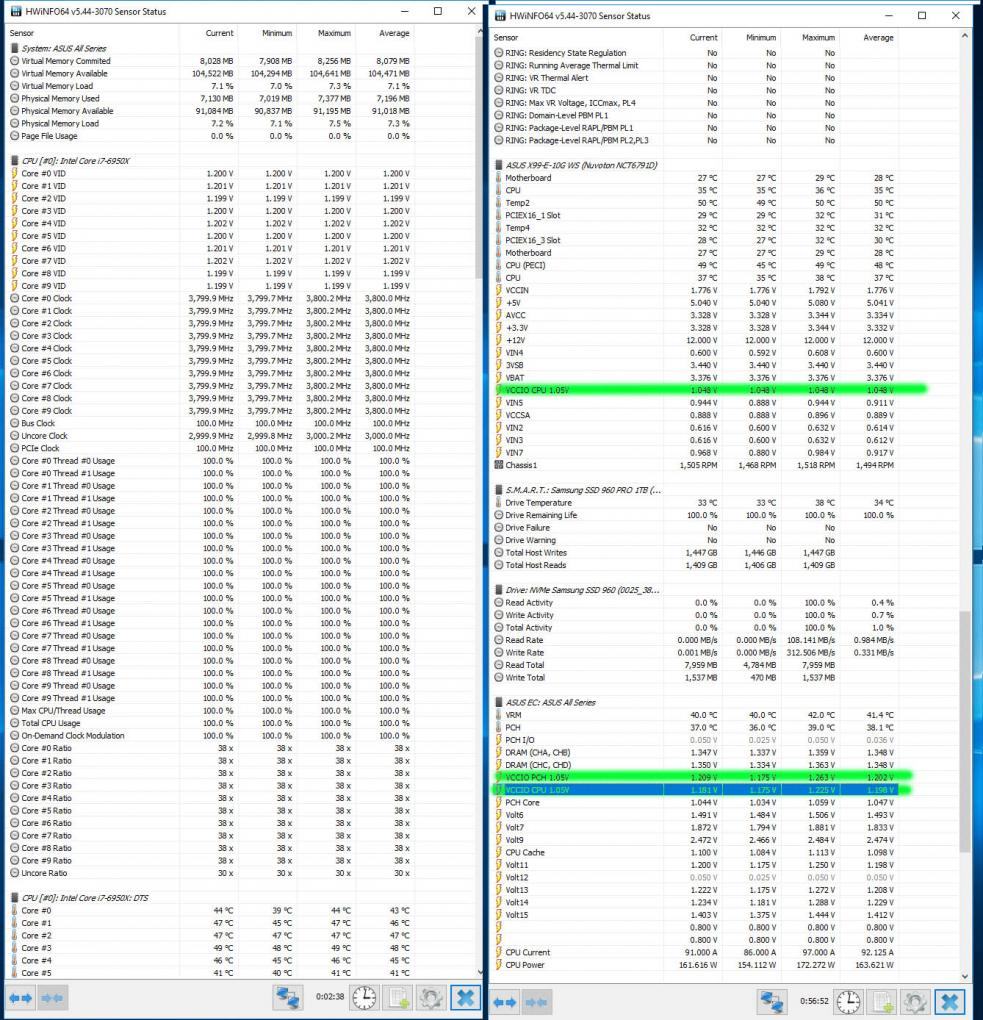Select the Uncore Ratio row
Screen dimensions: 983x1020
click(211, 873)
